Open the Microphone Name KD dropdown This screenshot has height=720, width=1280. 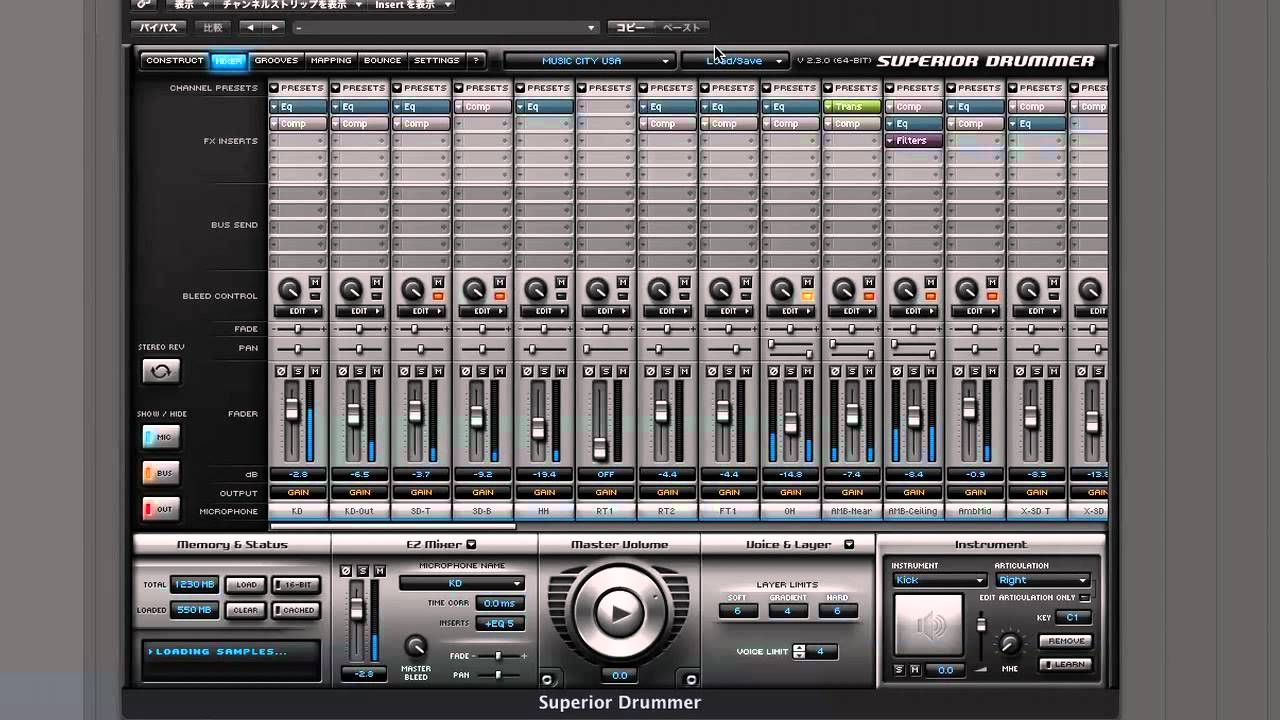point(461,583)
